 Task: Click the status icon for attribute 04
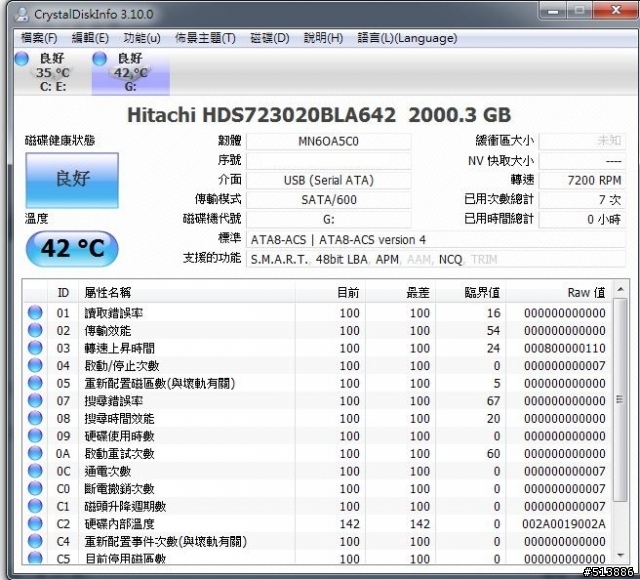coord(35,365)
